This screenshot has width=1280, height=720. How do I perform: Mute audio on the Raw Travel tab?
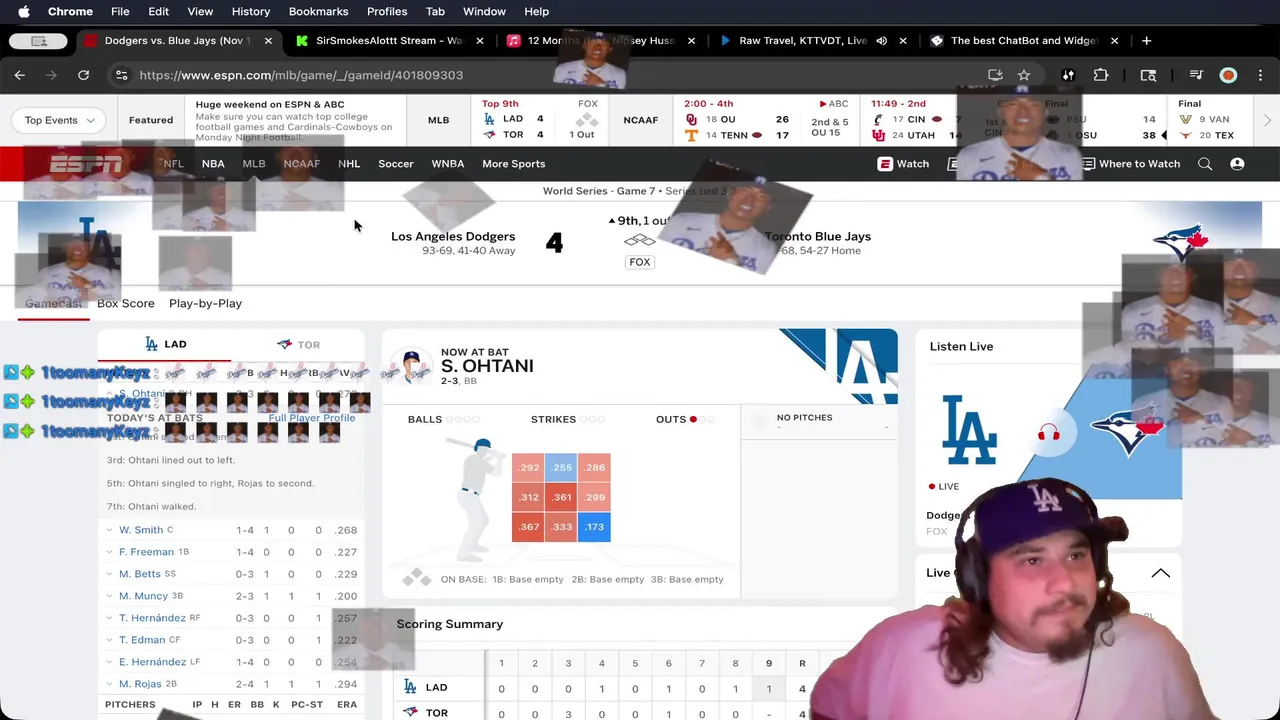pos(881,41)
